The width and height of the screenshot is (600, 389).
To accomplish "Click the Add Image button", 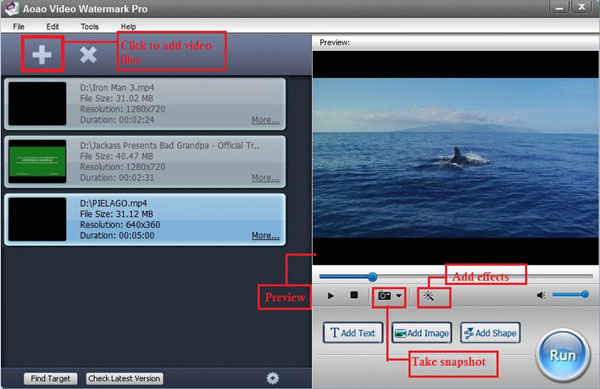I will pyautogui.click(x=422, y=333).
